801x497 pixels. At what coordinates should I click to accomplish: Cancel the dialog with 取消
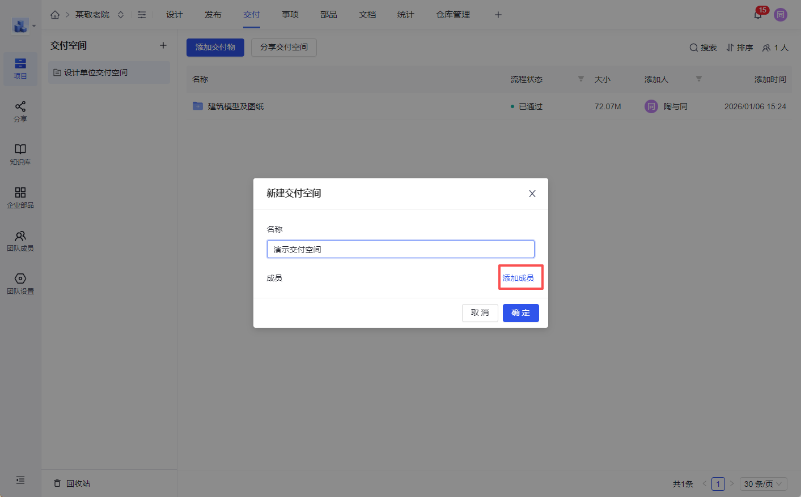479,313
